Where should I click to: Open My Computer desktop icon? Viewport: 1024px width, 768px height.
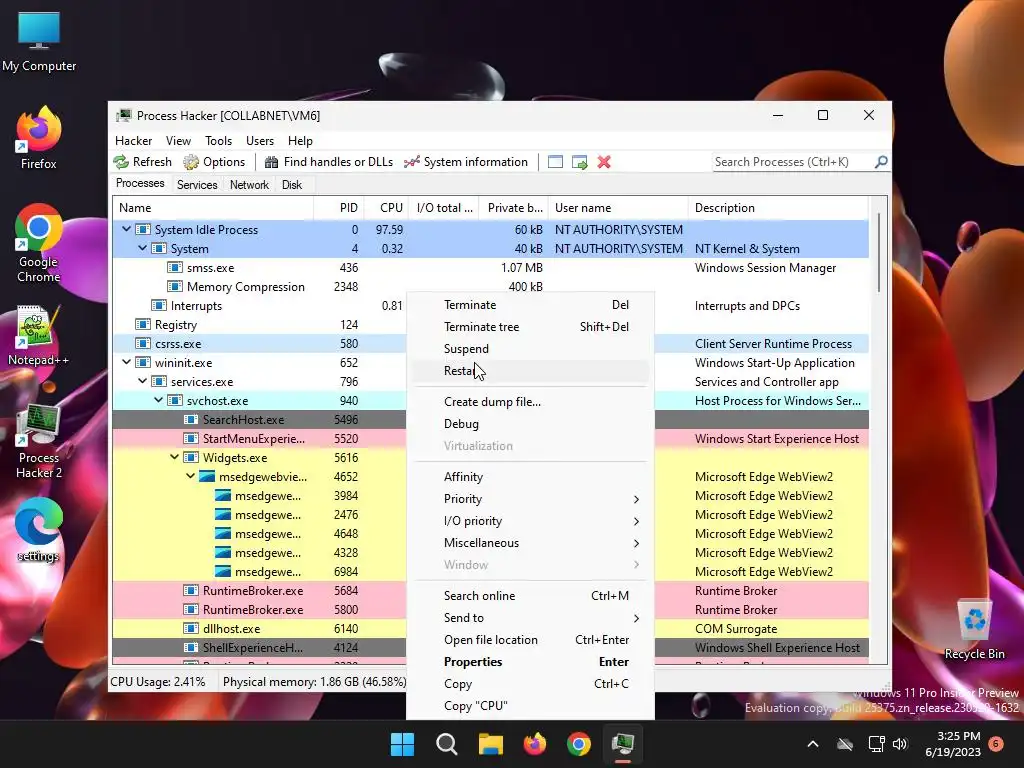(39, 42)
